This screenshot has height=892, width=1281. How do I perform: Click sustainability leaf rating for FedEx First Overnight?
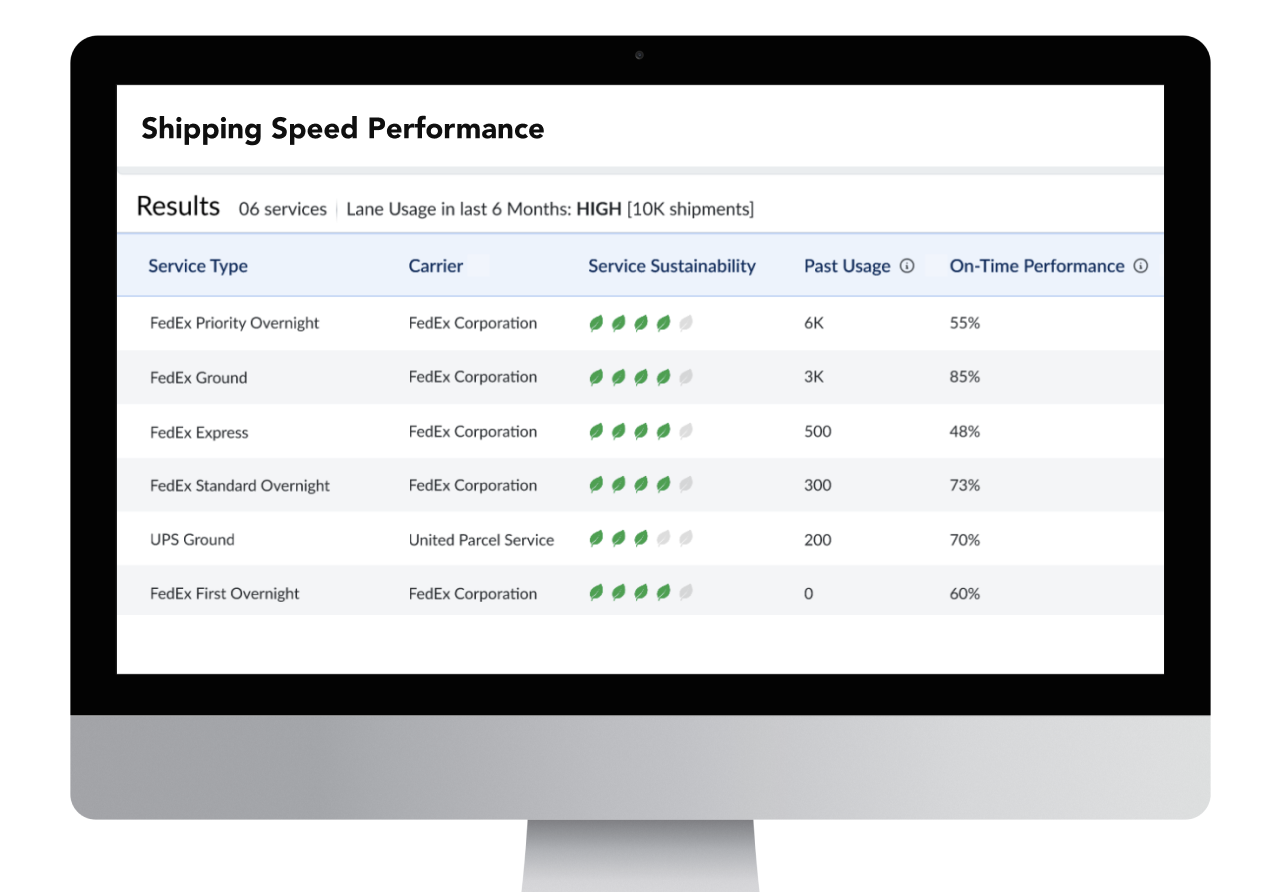point(641,593)
